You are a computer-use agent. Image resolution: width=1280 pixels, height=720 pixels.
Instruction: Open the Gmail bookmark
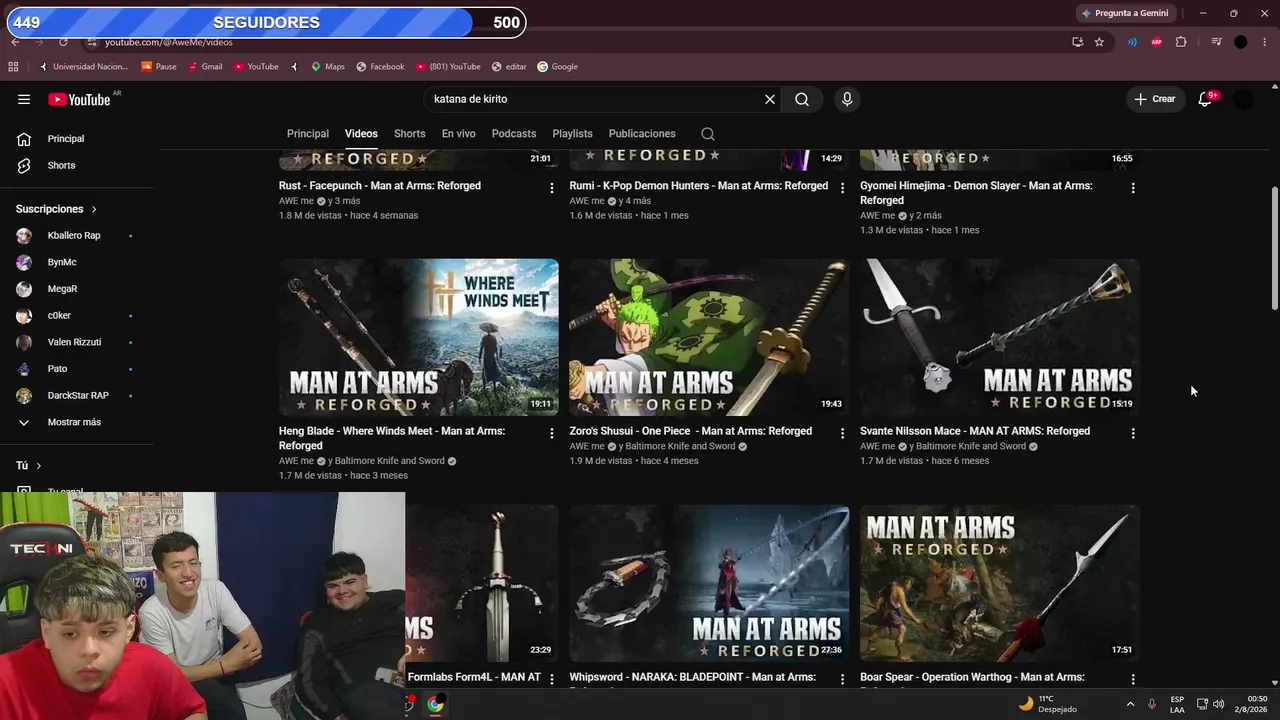205,67
